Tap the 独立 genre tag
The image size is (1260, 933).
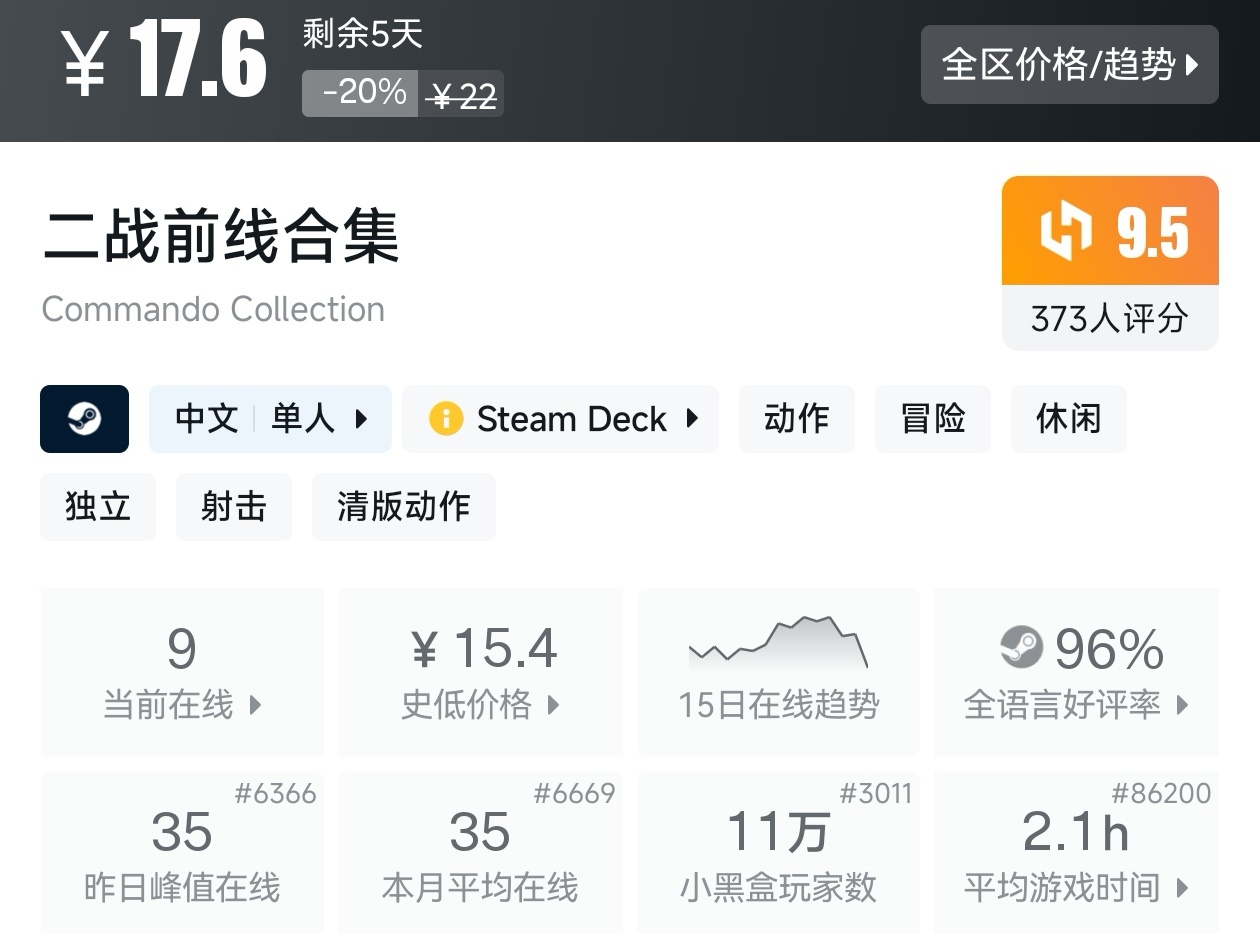[98, 507]
